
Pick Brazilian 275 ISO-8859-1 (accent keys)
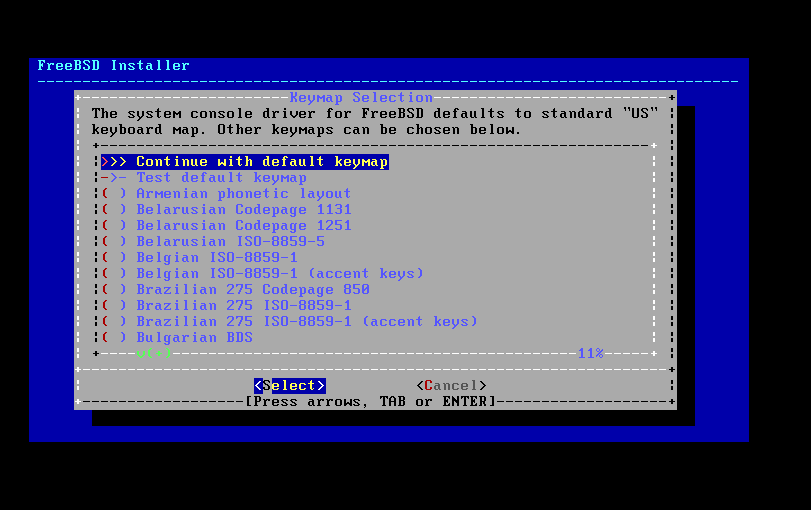[x=289, y=322]
